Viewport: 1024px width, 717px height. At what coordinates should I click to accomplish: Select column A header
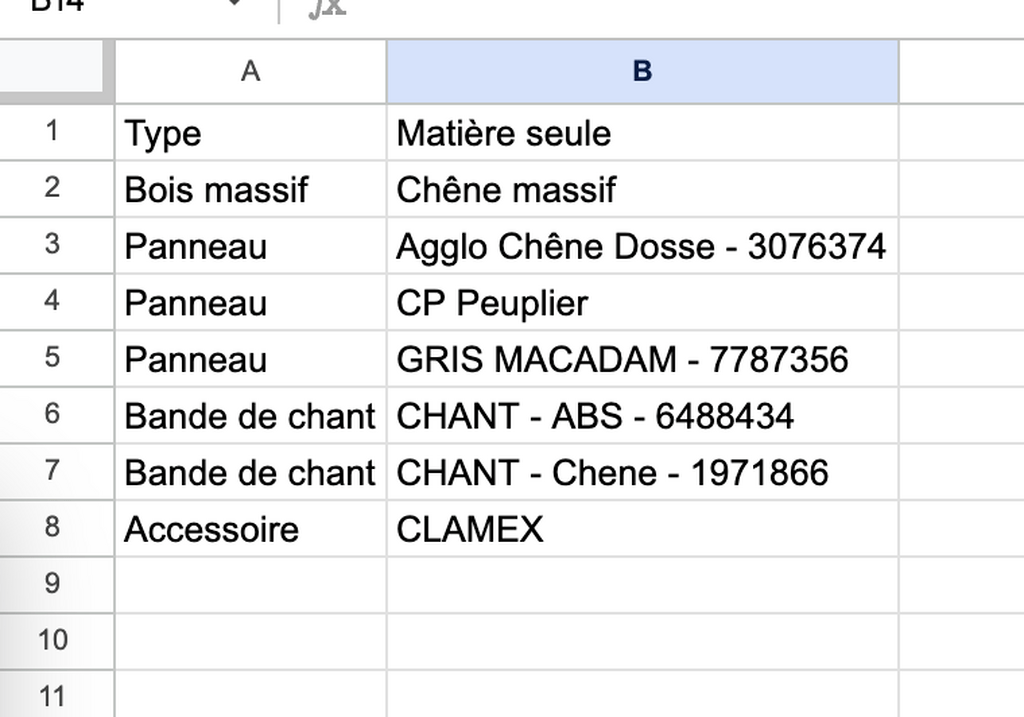click(x=251, y=71)
